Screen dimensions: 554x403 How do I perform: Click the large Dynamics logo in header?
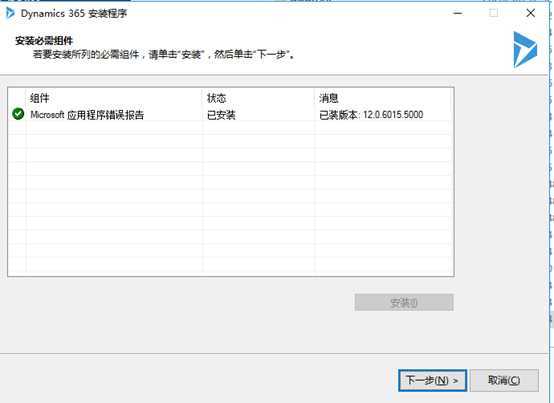525,49
